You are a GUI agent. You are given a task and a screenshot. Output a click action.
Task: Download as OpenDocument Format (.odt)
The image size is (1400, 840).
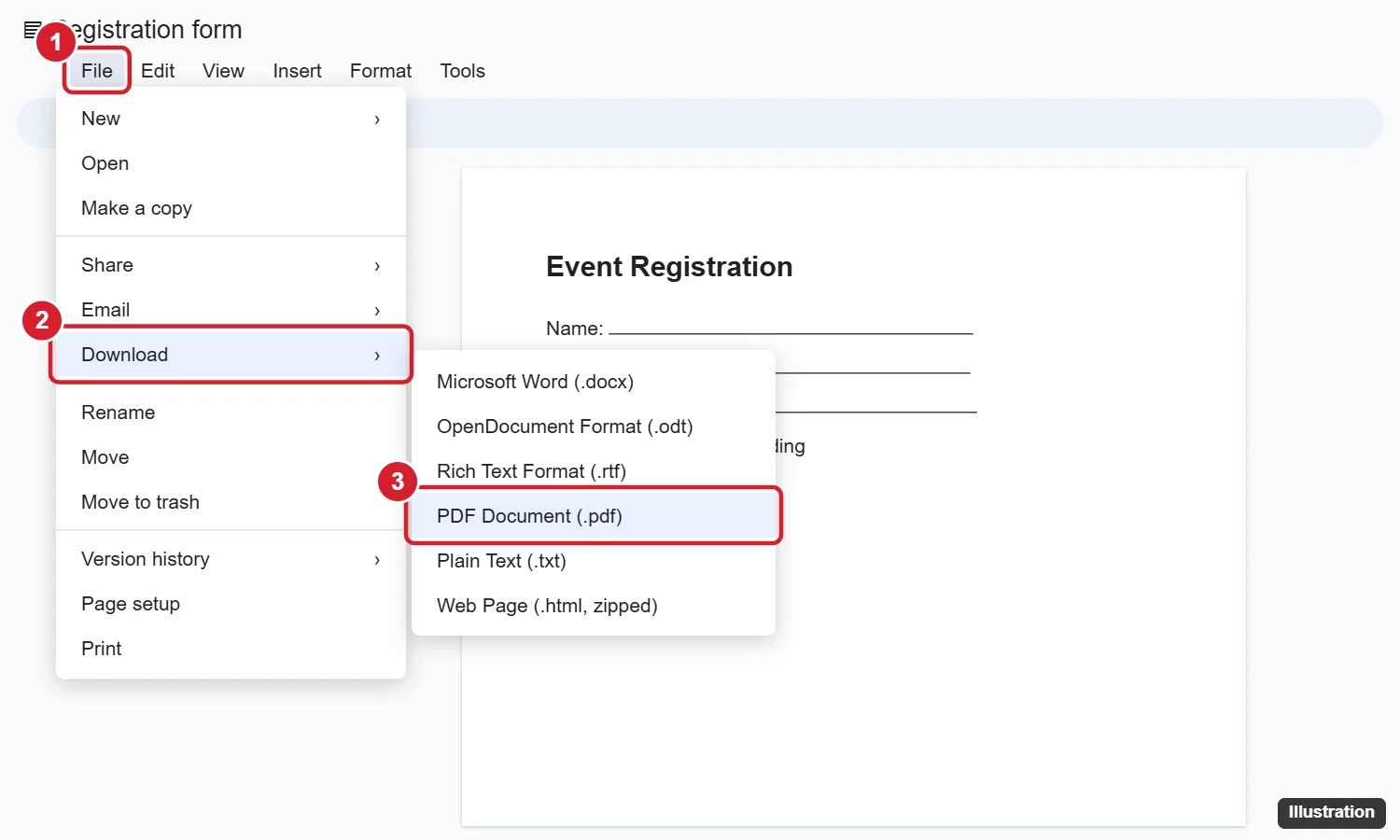594,427
